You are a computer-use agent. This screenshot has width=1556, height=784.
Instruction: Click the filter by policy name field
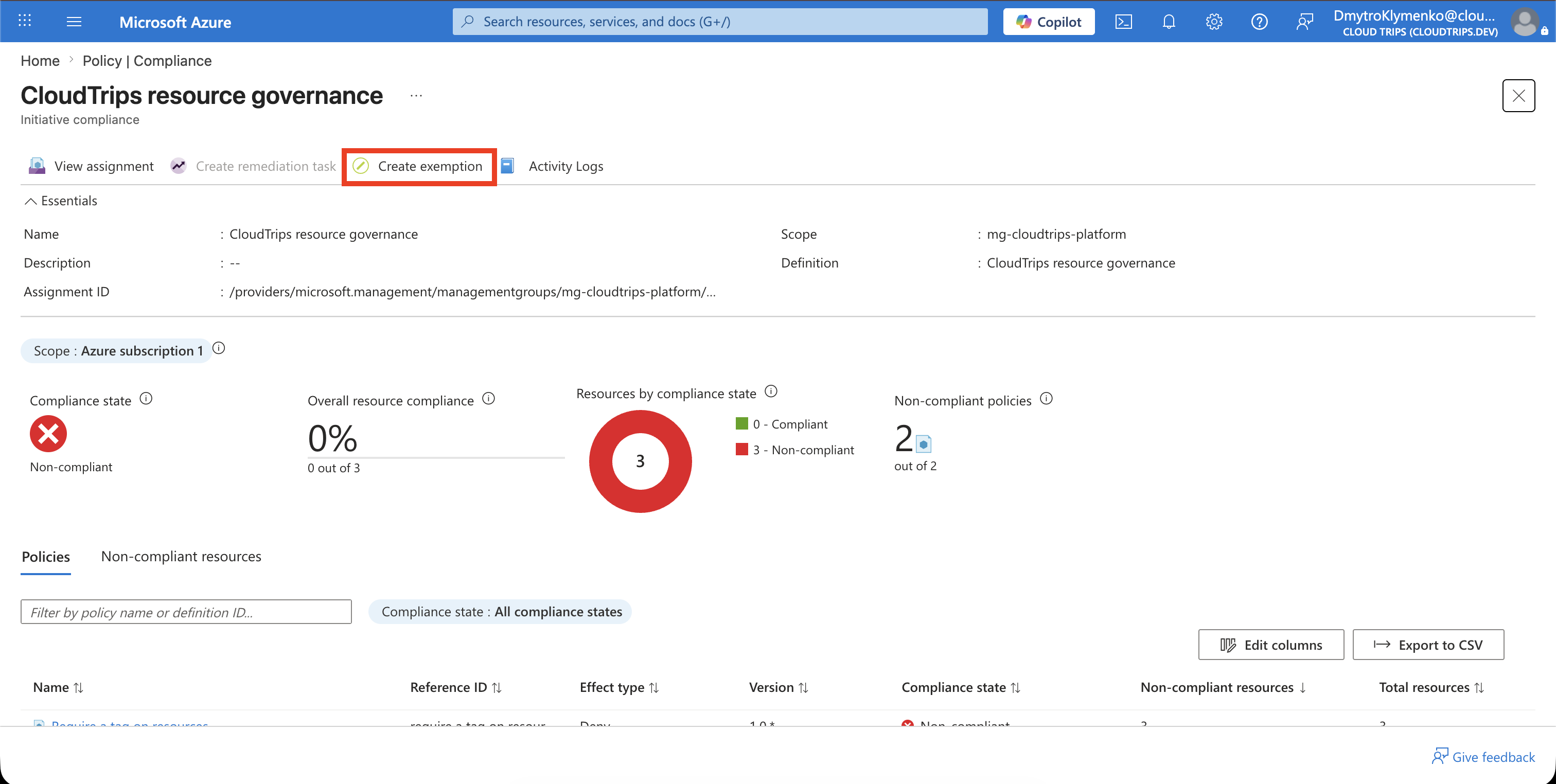point(186,612)
